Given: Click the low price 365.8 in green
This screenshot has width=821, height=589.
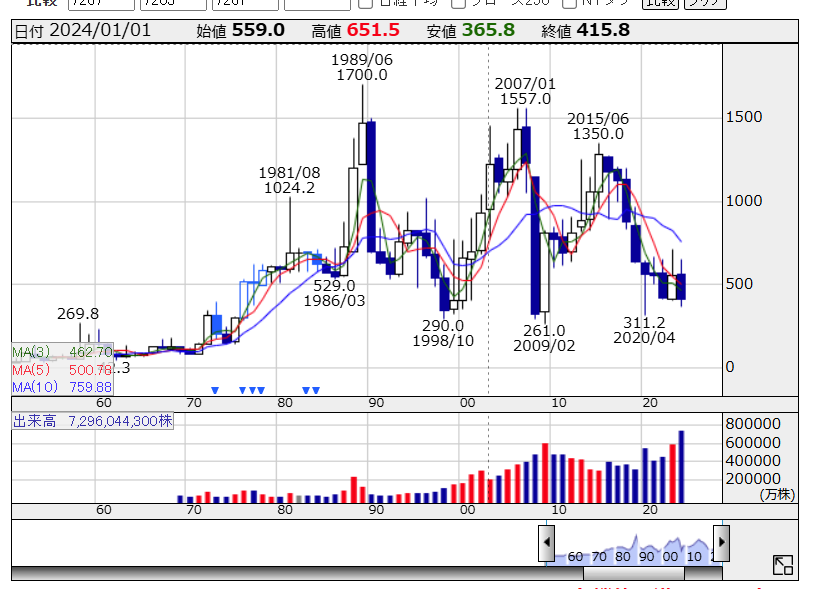Looking at the screenshot, I should click(x=489, y=30).
